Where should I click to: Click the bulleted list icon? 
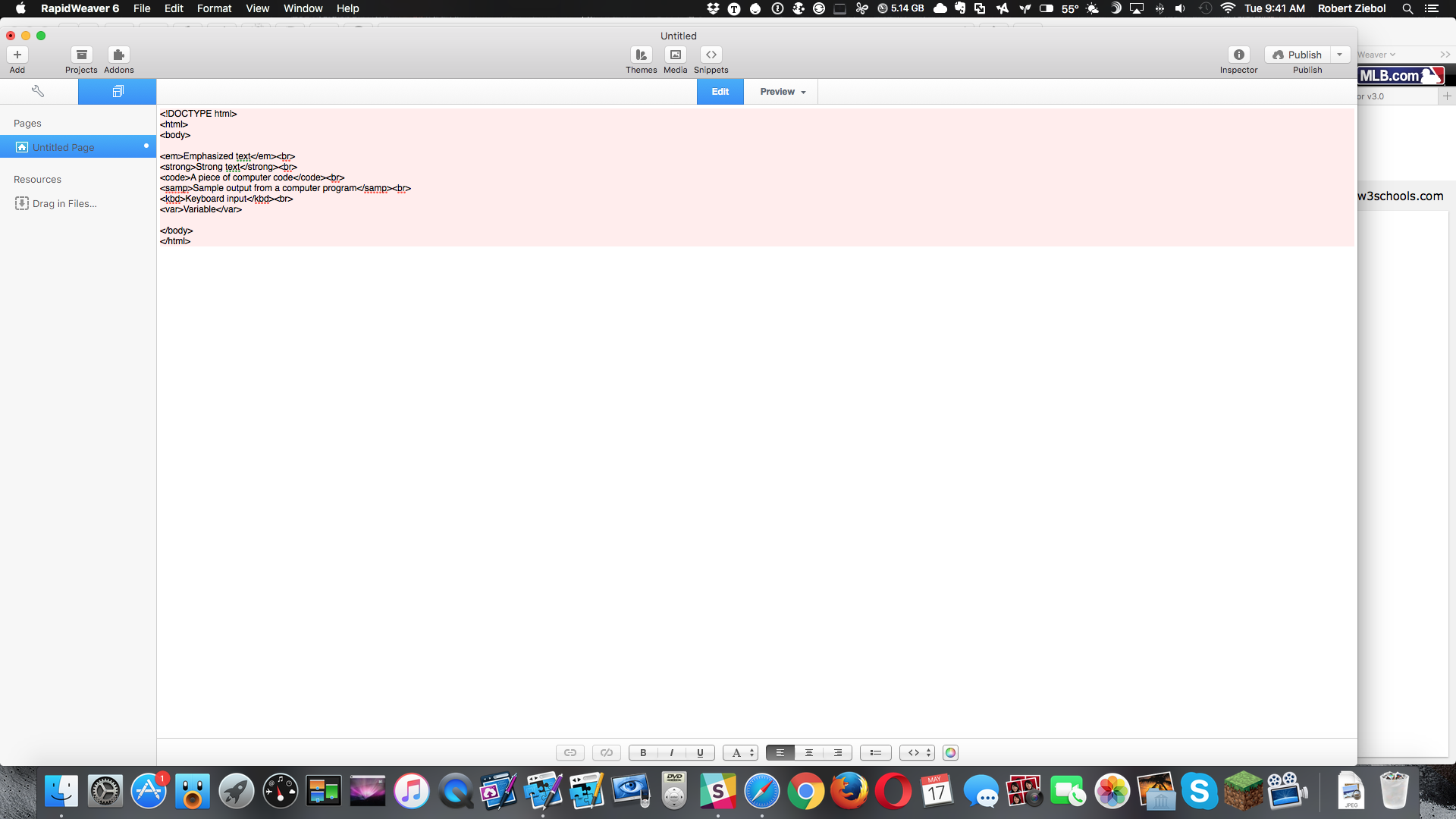tap(875, 753)
